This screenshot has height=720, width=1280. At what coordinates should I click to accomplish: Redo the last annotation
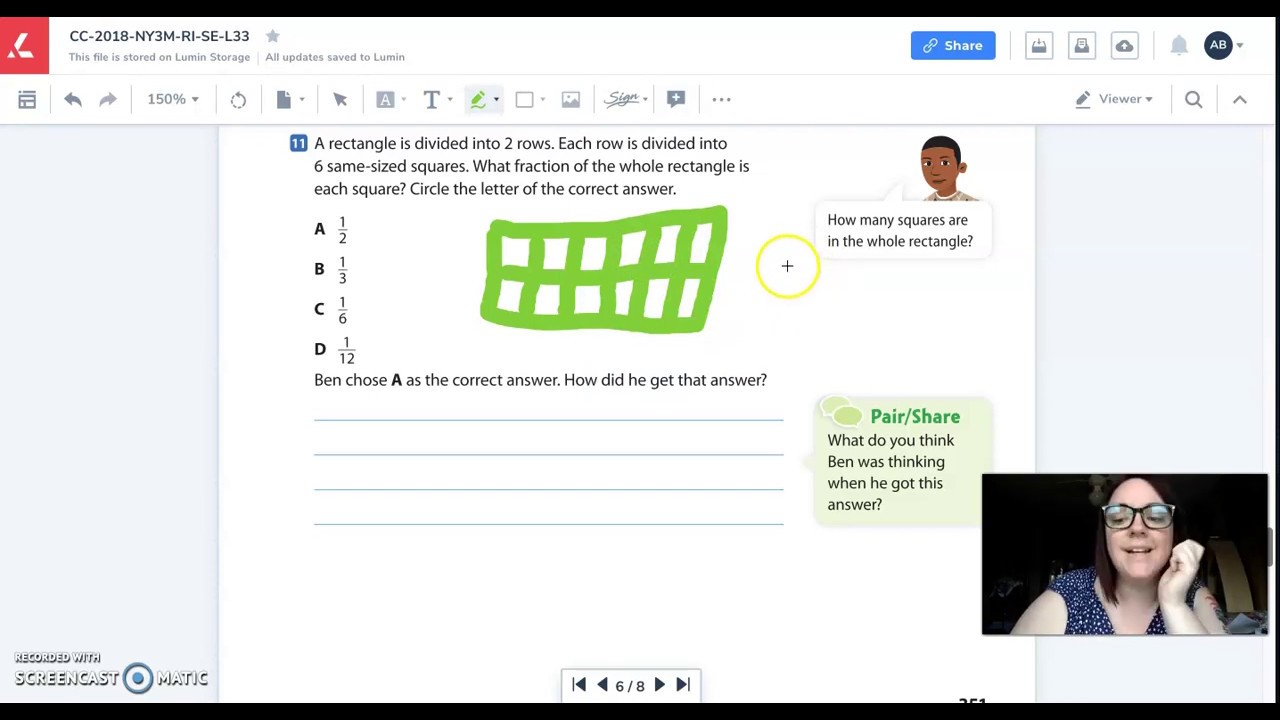pos(108,99)
